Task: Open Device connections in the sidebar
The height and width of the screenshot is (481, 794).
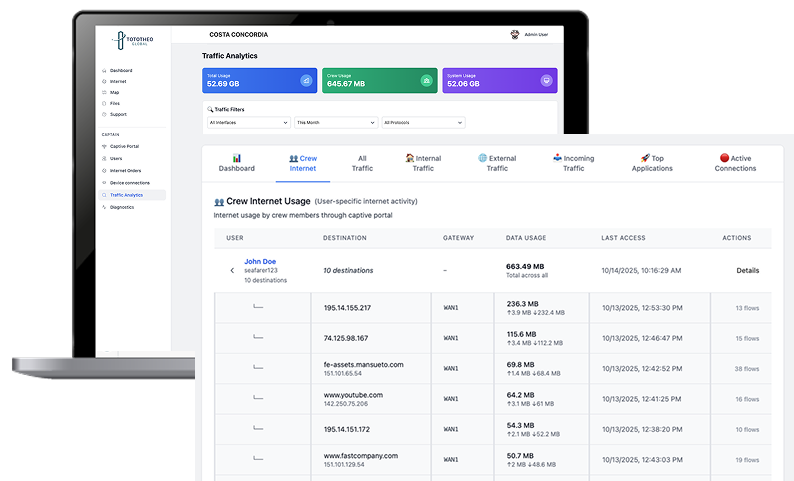Action: [130, 183]
